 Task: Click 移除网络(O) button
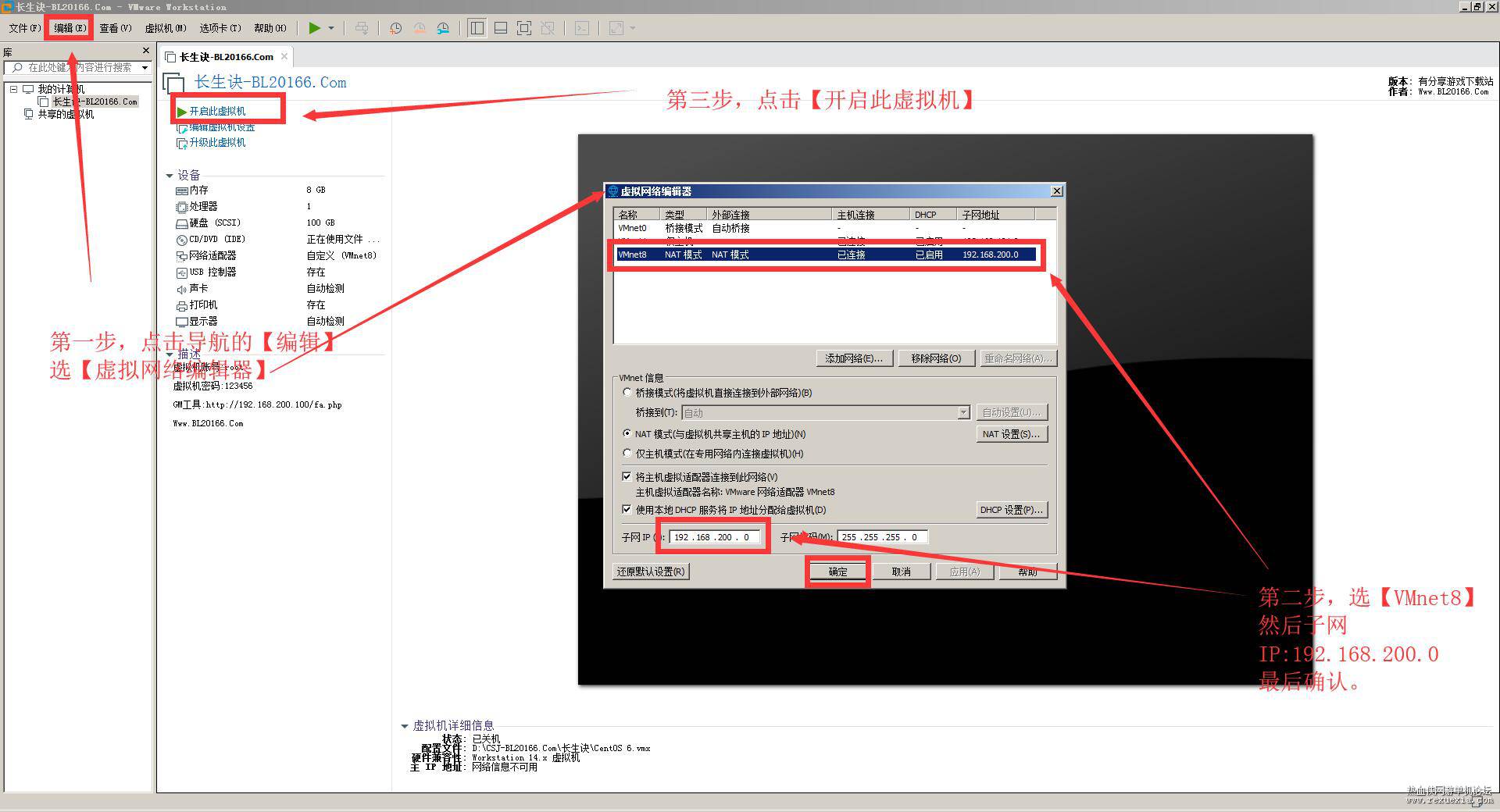(x=936, y=358)
